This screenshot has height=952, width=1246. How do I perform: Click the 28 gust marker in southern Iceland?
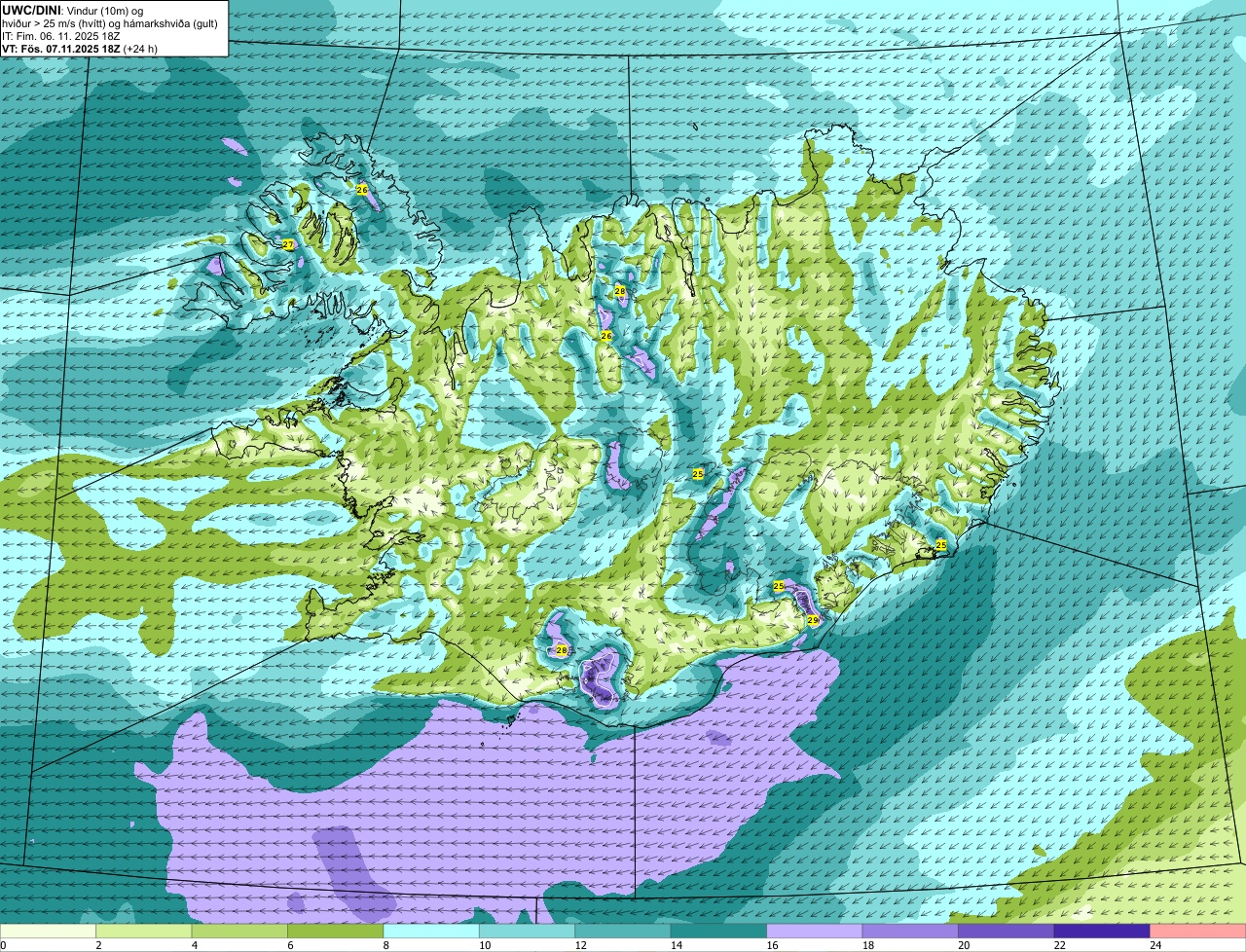click(561, 650)
